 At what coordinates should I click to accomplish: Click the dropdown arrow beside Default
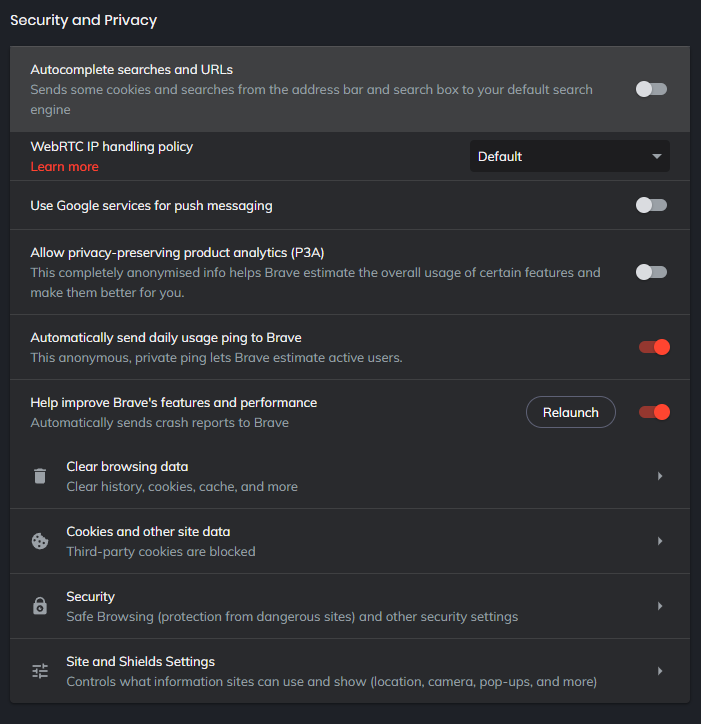click(657, 157)
